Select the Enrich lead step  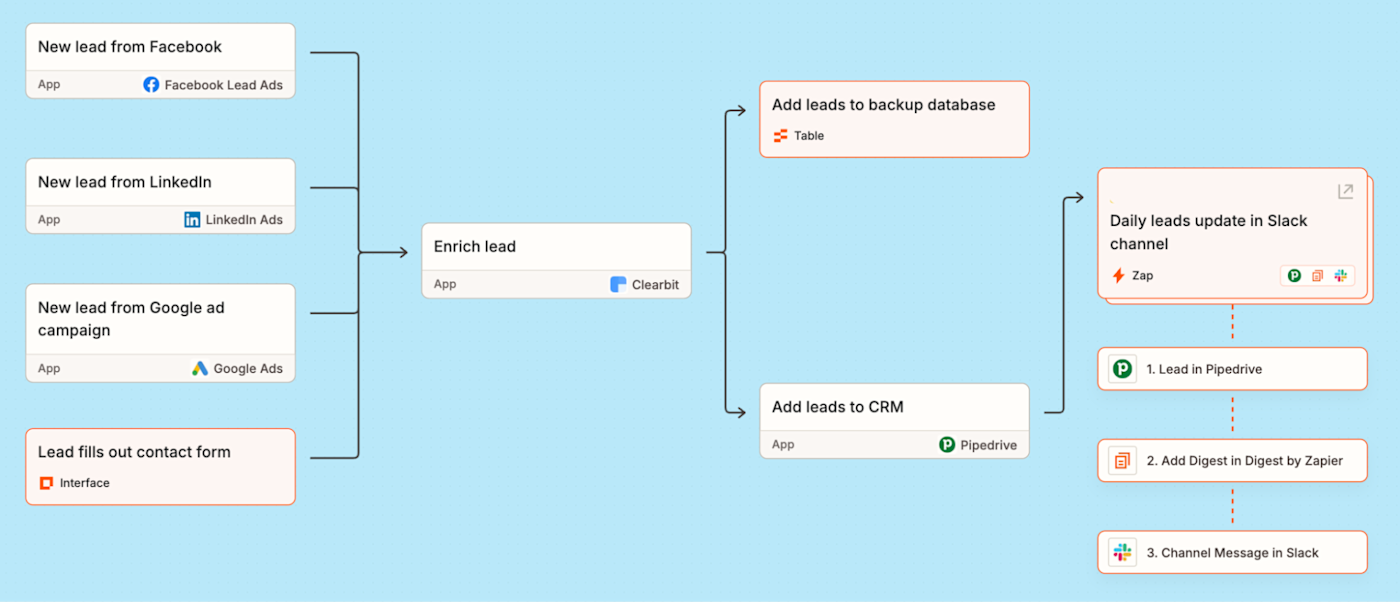(x=556, y=261)
